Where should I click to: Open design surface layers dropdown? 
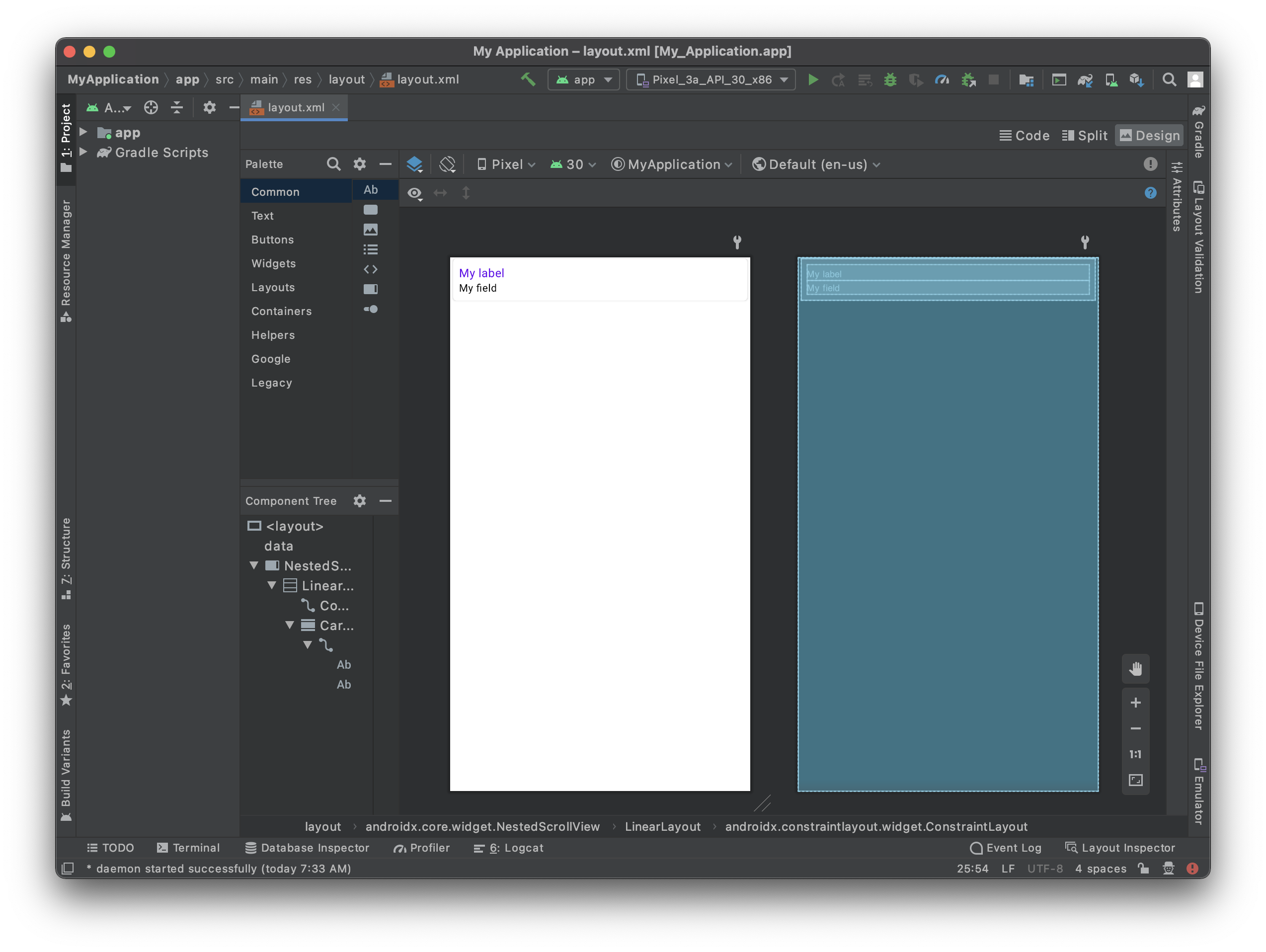415,165
